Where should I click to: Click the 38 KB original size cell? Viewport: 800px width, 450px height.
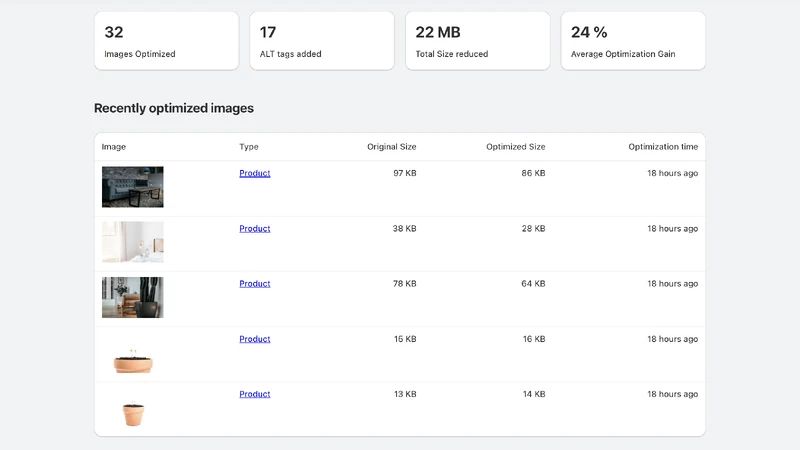[x=405, y=229]
